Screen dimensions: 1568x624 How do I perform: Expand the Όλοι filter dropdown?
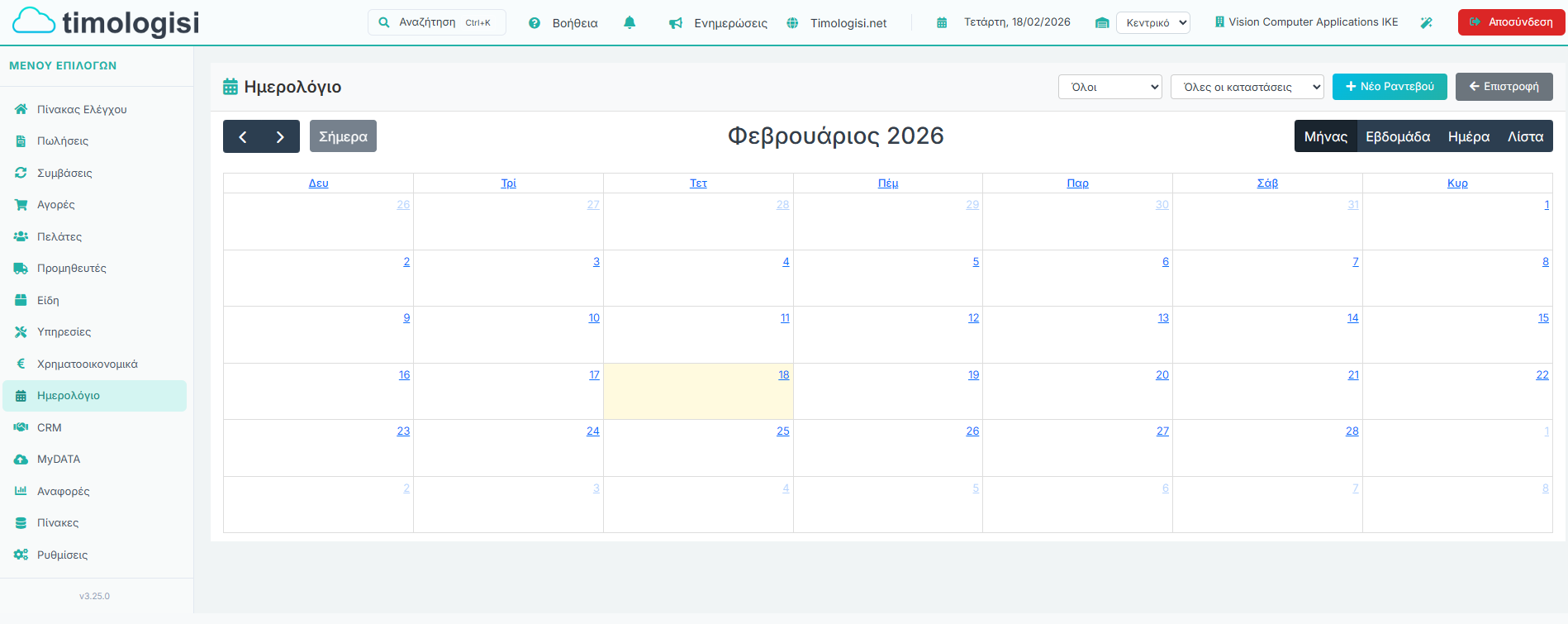coord(1109,87)
